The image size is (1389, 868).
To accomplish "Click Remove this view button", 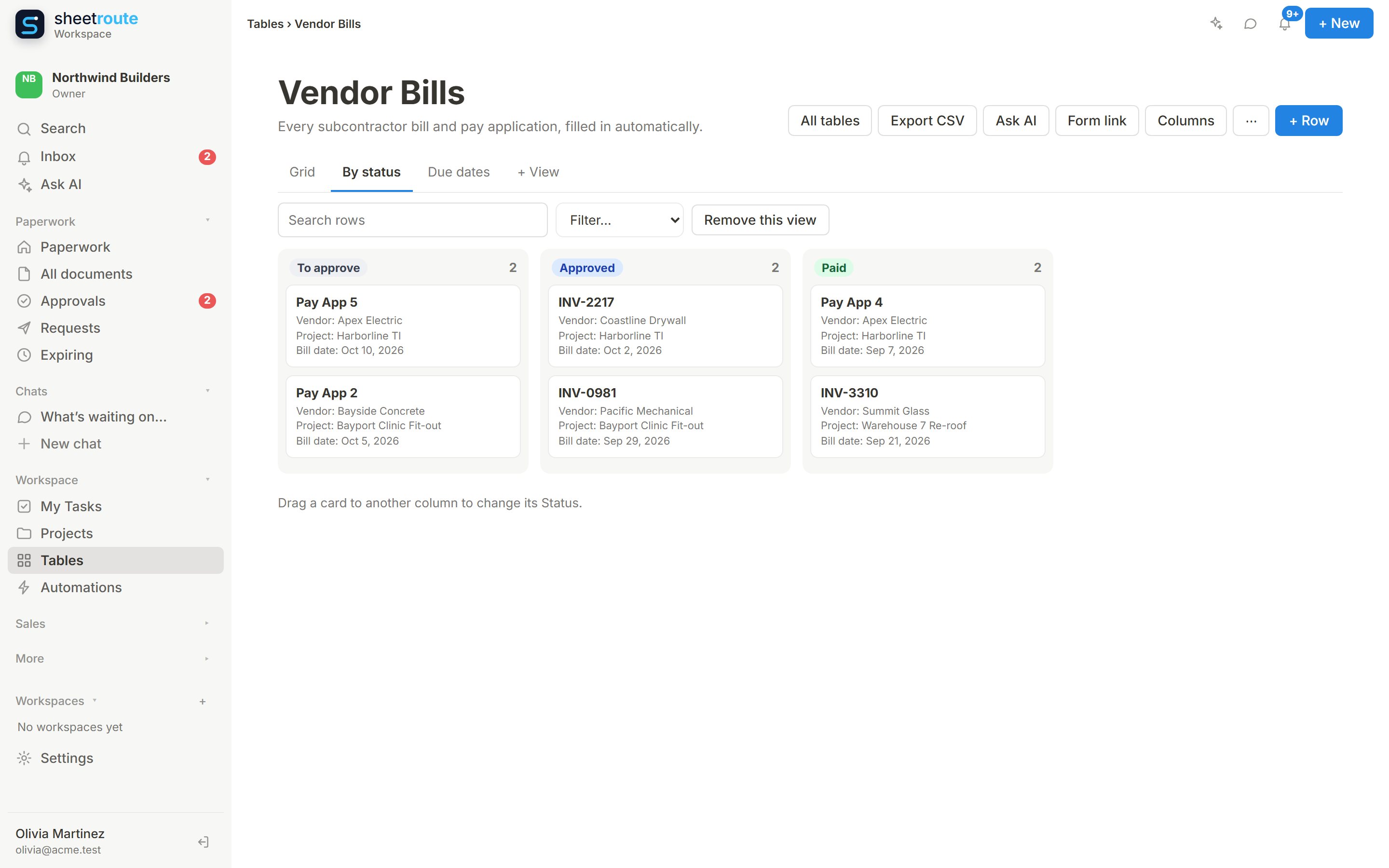I will click(x=760, y=220).
